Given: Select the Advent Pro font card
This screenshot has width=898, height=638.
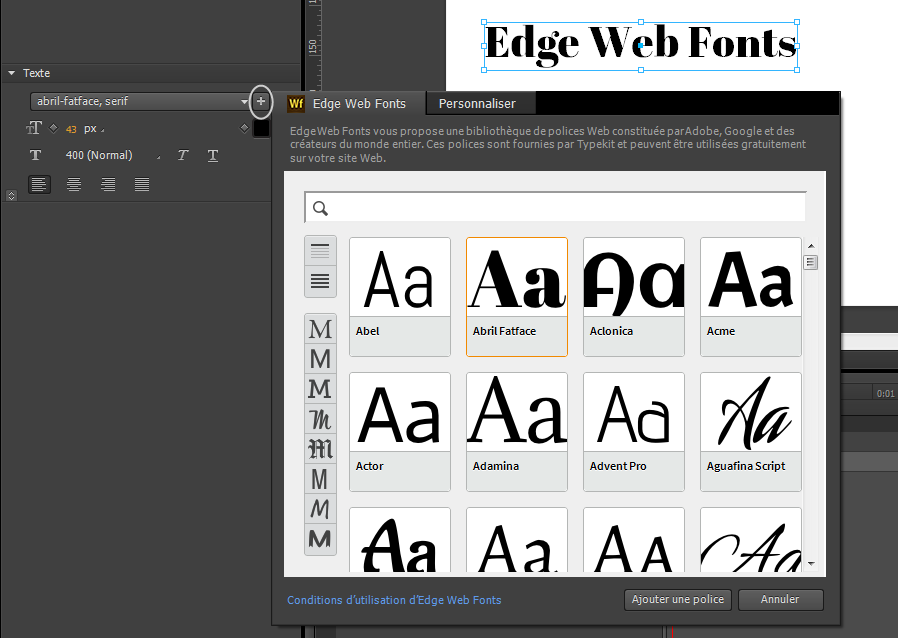Looking at the screenshot, I should coord(633,432).
